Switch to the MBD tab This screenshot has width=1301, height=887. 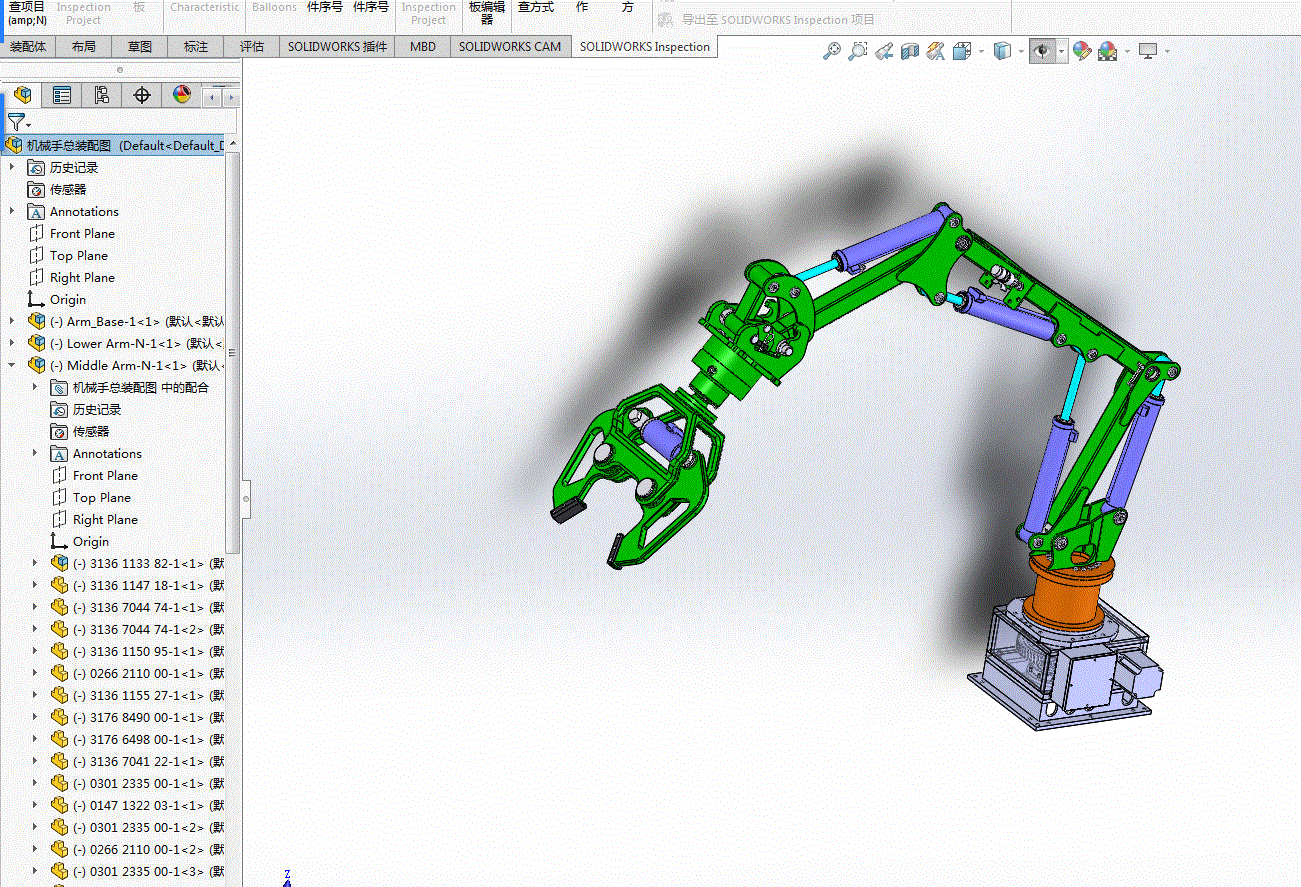423,46
